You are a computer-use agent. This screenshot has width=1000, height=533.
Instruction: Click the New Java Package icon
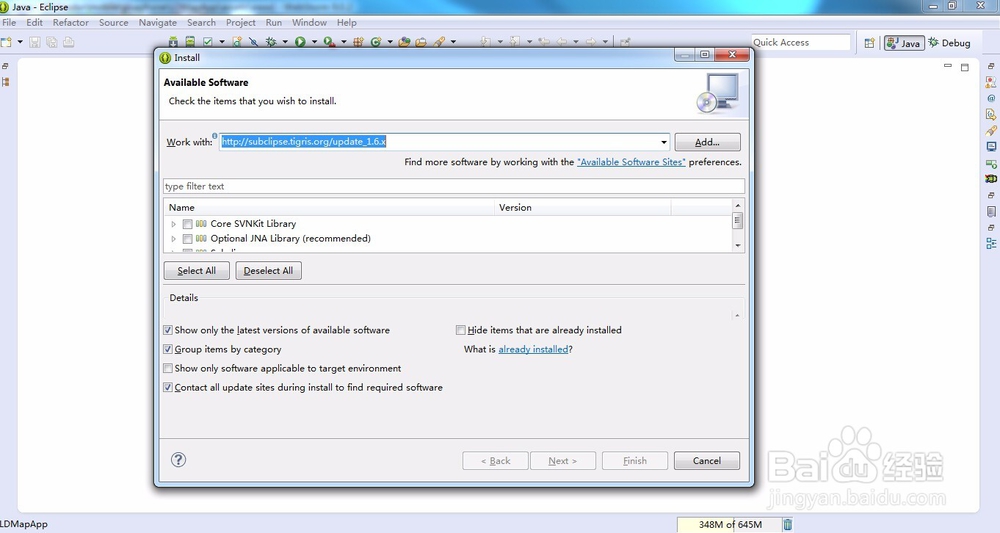pos(358,42)
